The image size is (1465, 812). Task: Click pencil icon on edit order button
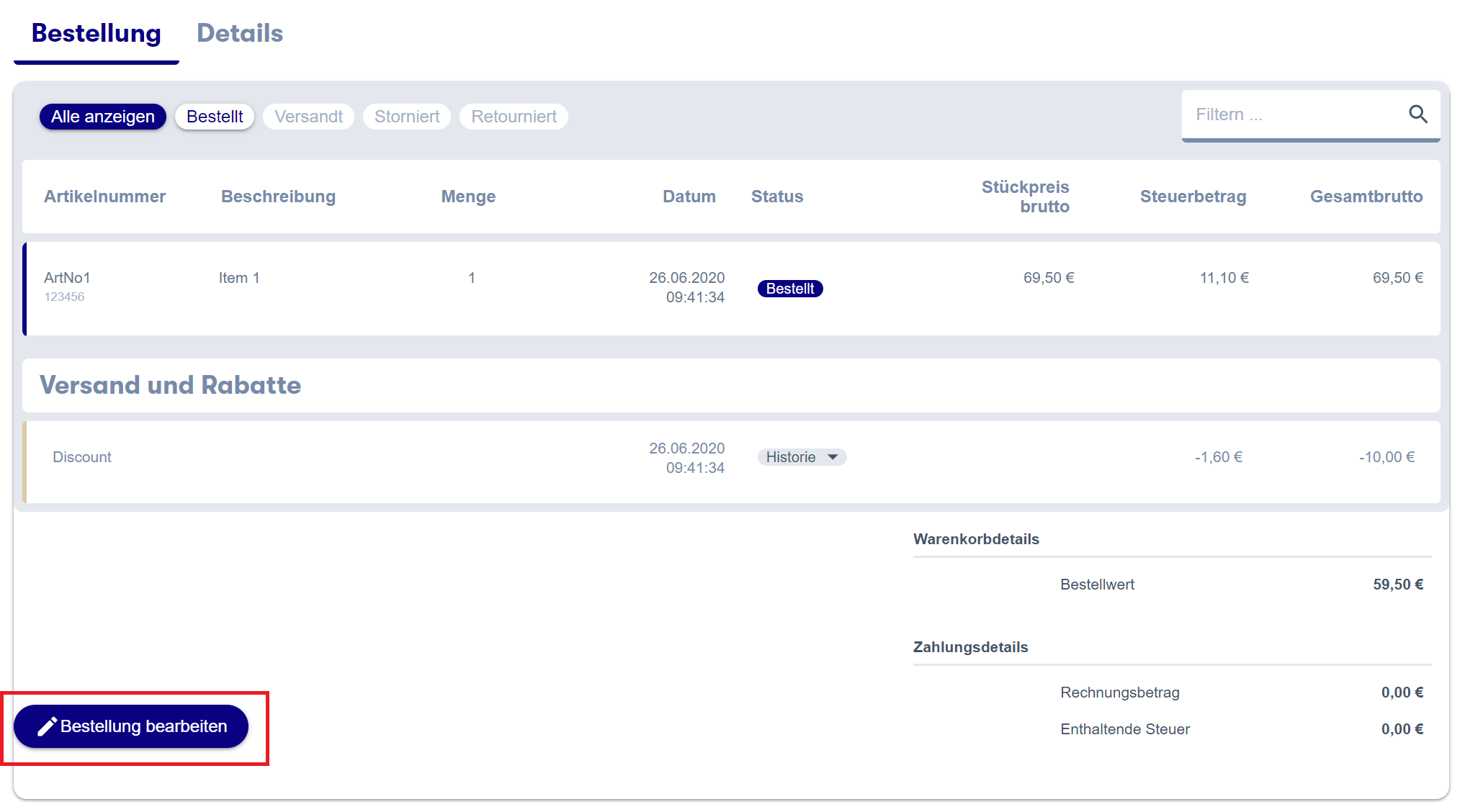[x=47, y=727]
